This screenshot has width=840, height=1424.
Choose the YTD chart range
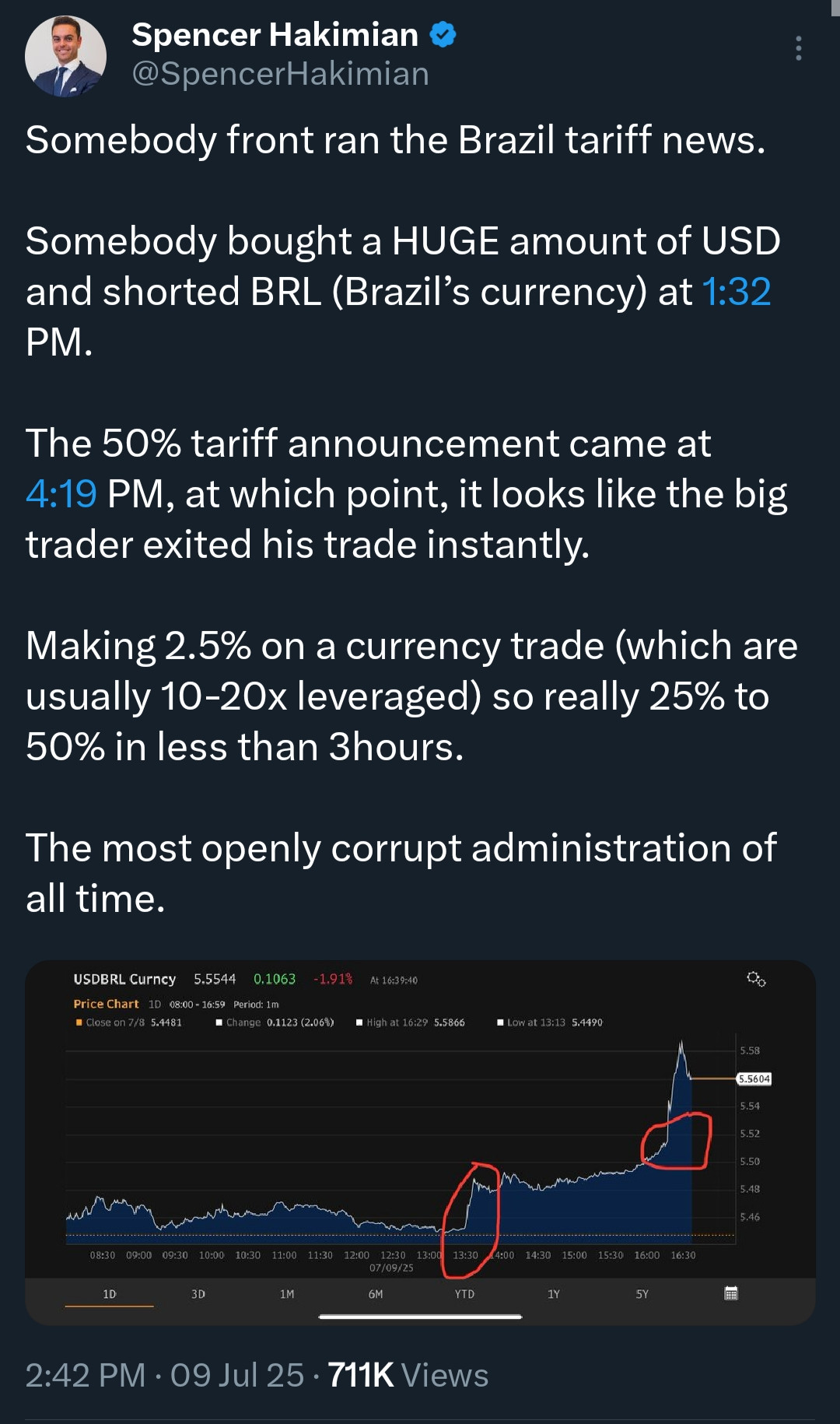point(464,1294)
